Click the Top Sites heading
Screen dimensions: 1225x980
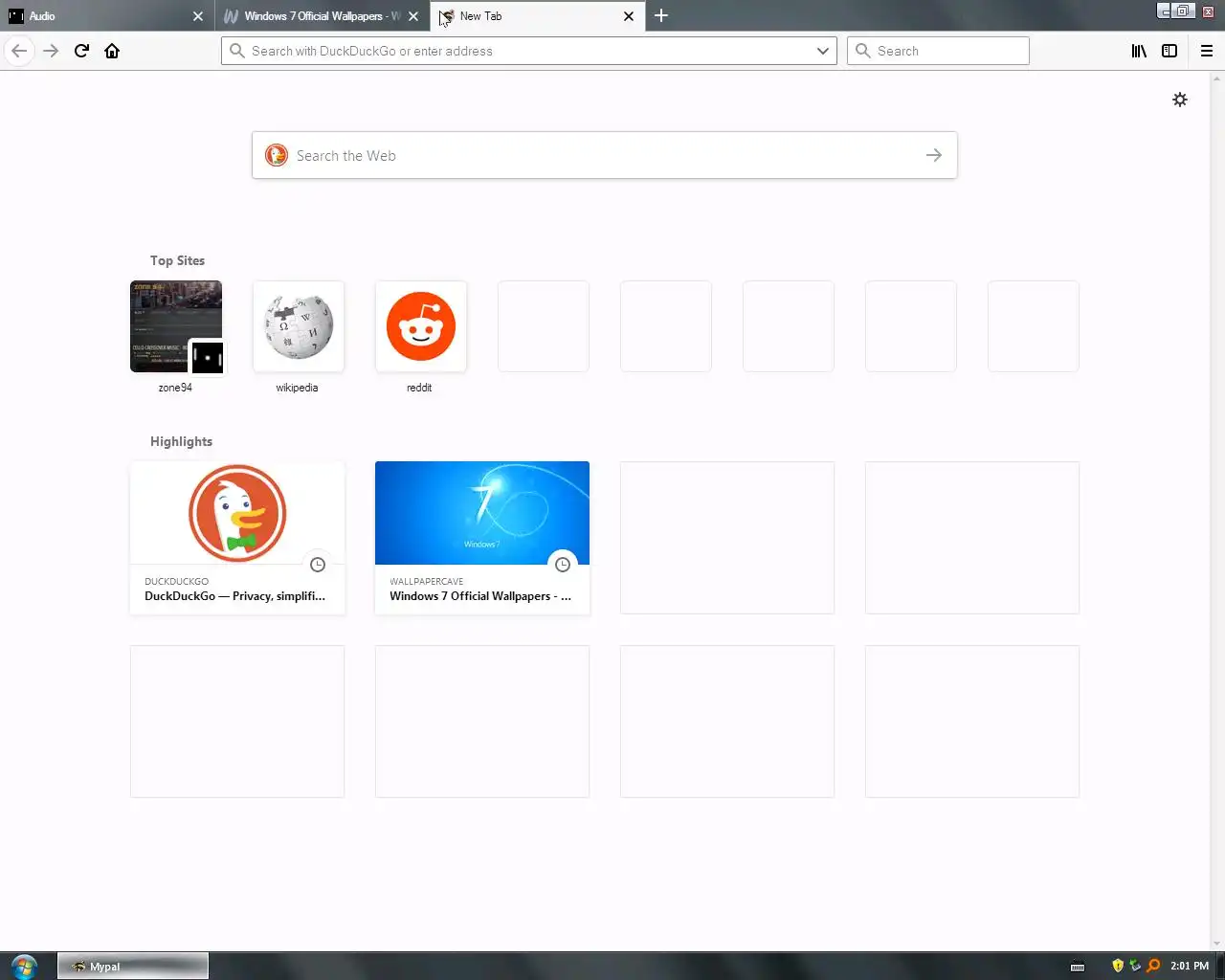177,260
